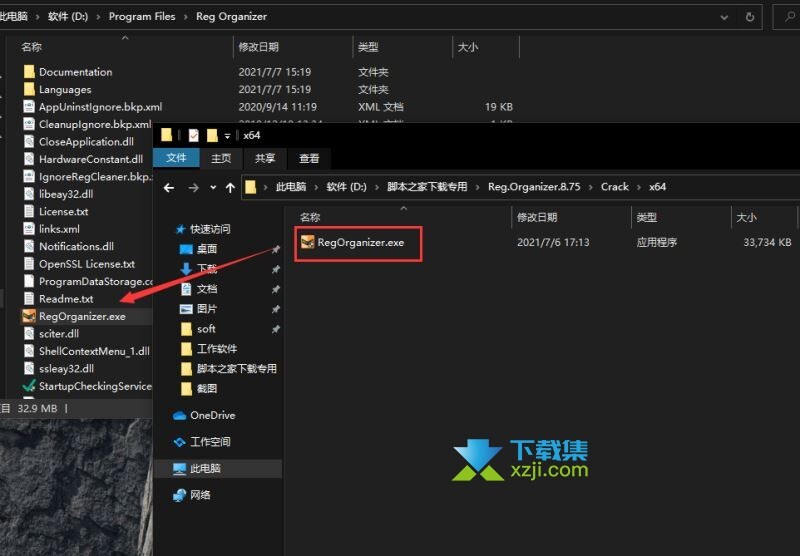The image size is (800, 556).
Task: Go back with the left arrow
Action: tap(169, 188)
